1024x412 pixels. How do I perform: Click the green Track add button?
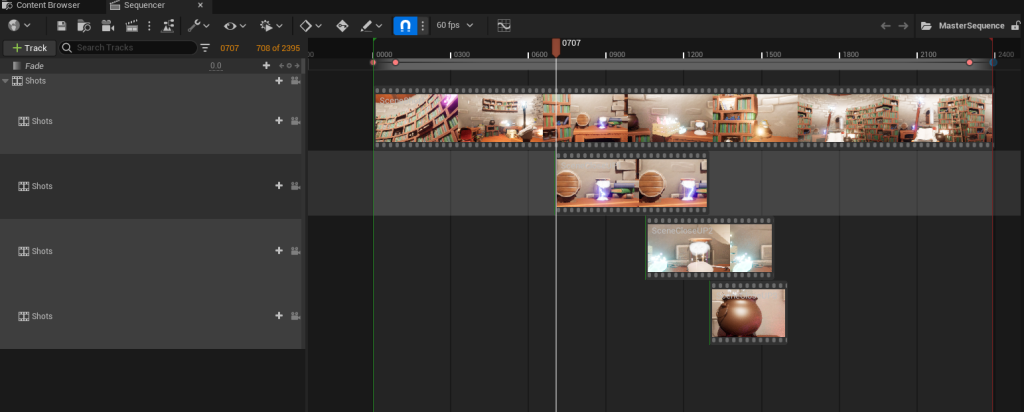click(29, 48)
